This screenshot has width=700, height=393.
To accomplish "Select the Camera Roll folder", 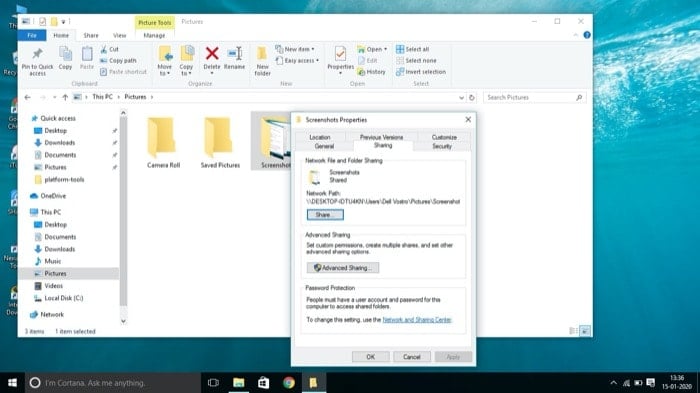I will coord(163,143).
